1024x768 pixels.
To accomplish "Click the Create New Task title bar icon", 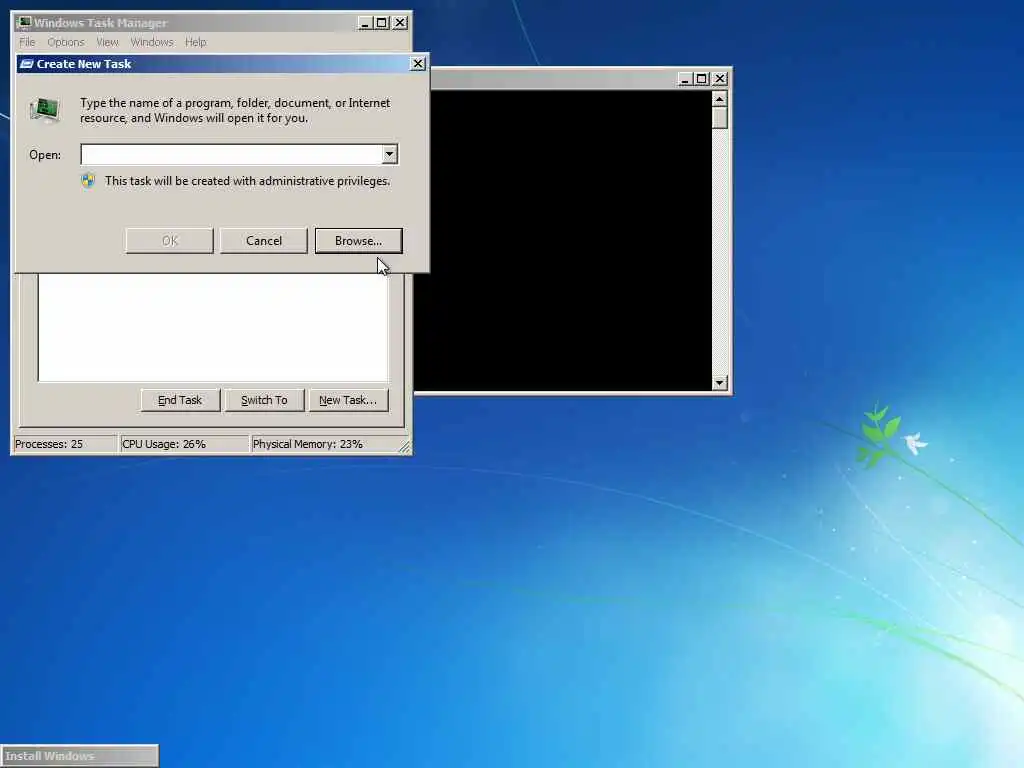I will 27,63.
